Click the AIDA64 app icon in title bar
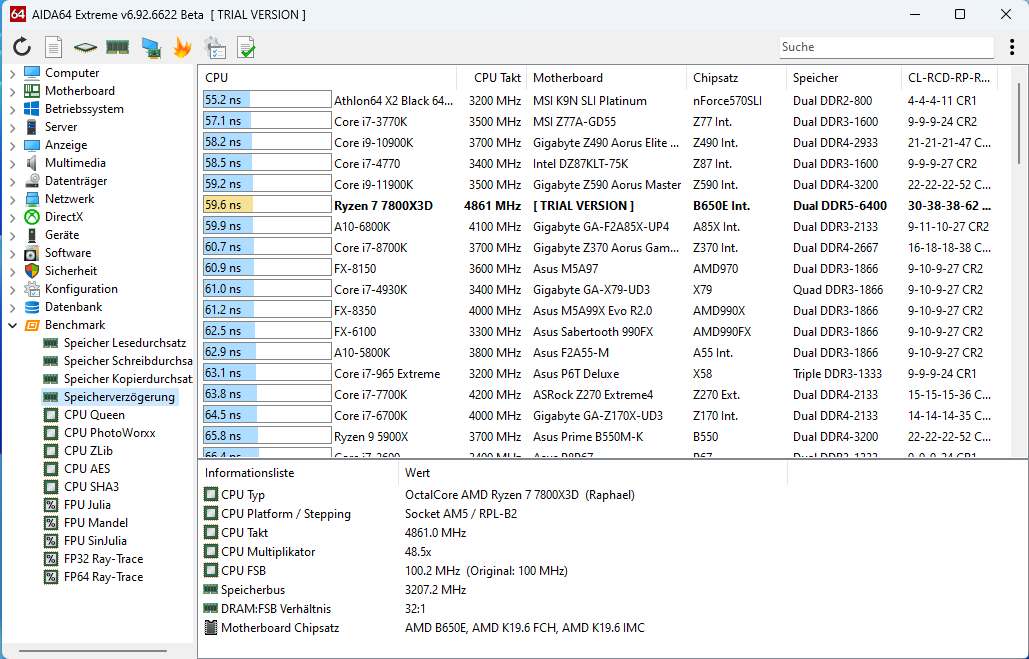 coord(18,14)
